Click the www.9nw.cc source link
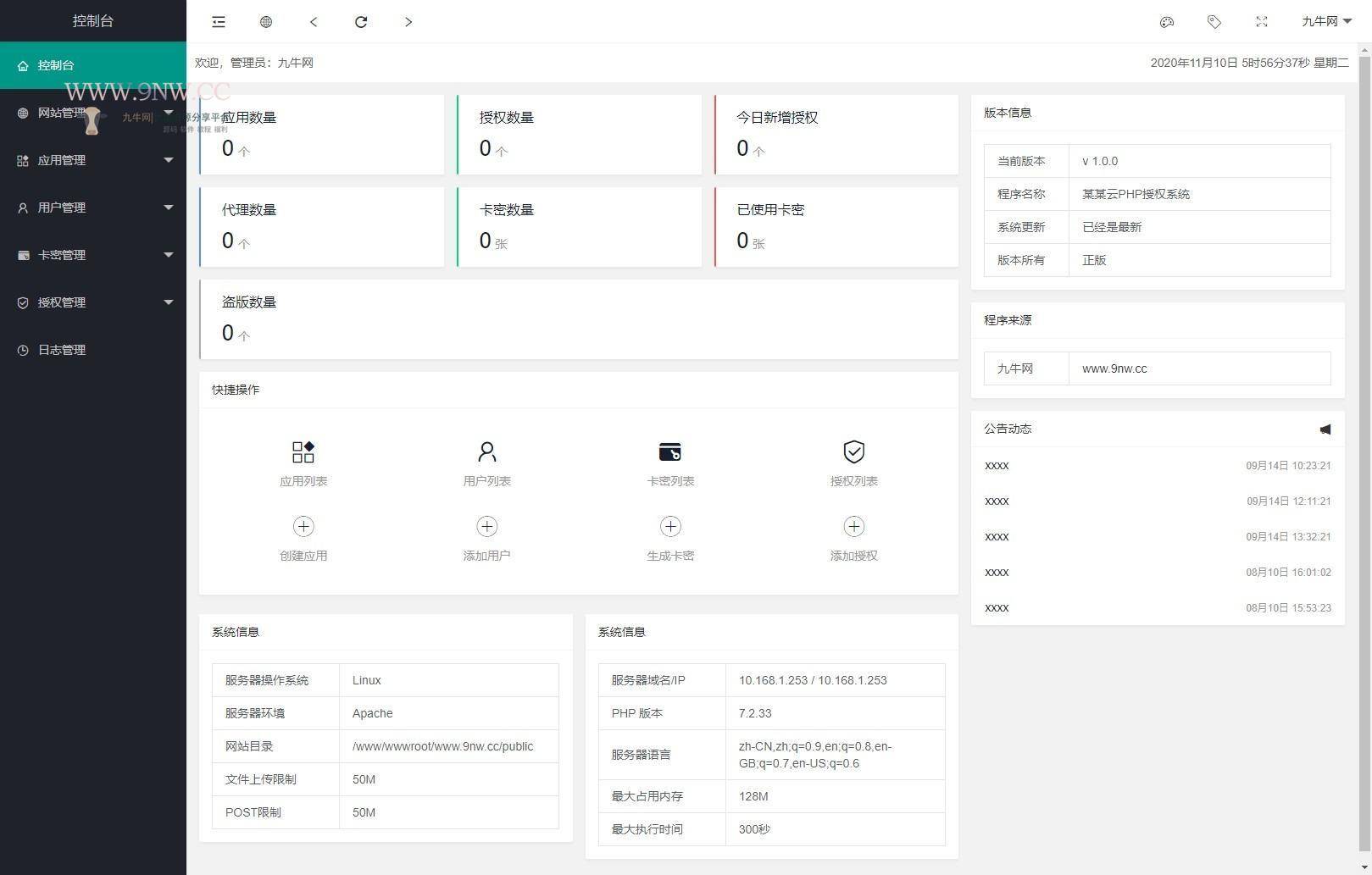 pyautogui.click(x=1114, y=368)
